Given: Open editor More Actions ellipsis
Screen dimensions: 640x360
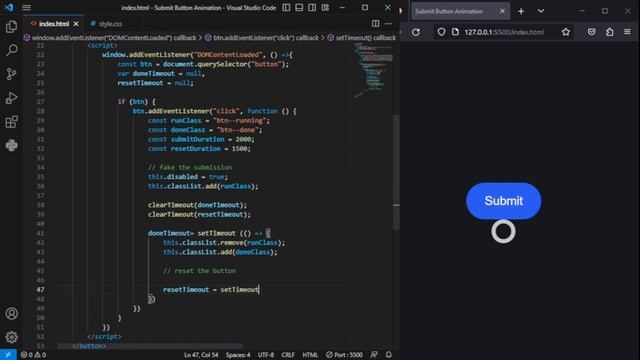Looking at the screenshot, I should pyautogui.click(x=388, y=24).
